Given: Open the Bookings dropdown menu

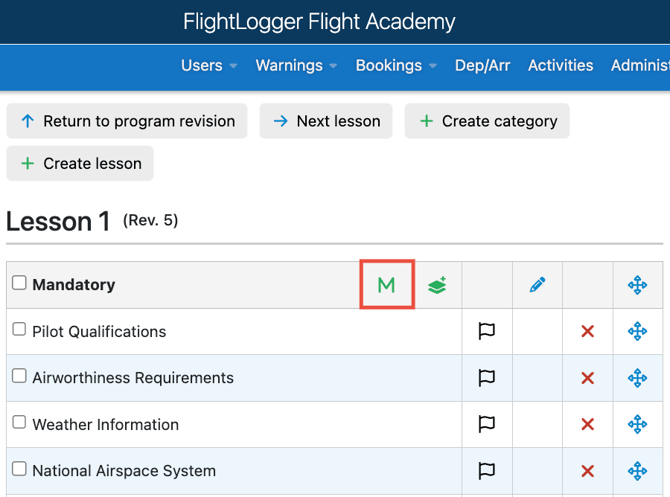Looking at the screenshot, I should [x=396, y=65].
